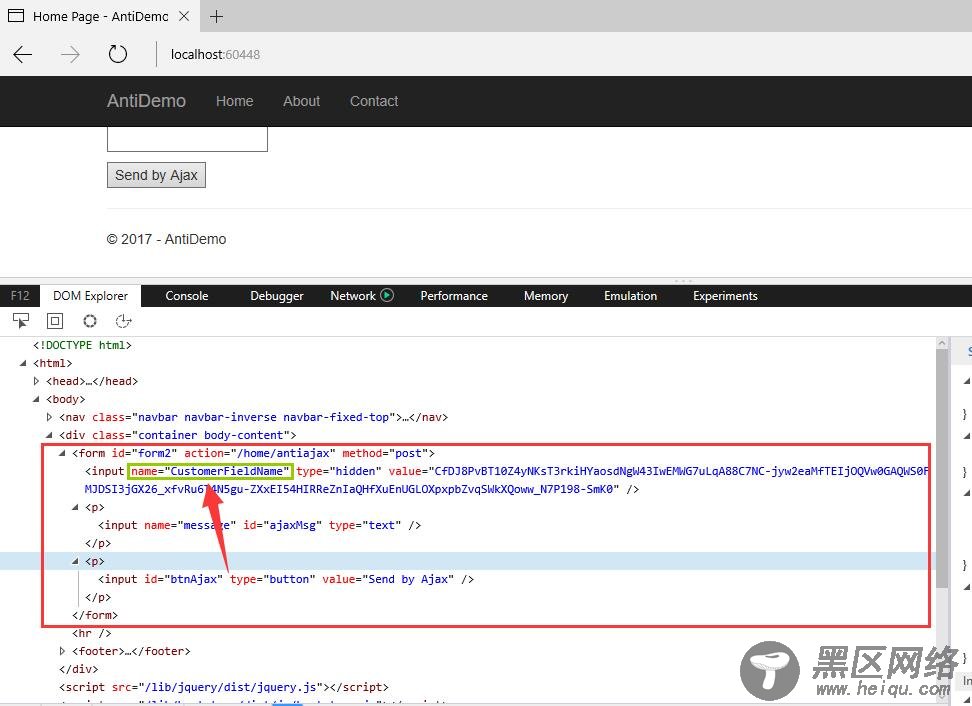Image resolution: width=972 pixels, height=706 pixels.
Task: Open the About page link
Action: [x=301, y=101]
